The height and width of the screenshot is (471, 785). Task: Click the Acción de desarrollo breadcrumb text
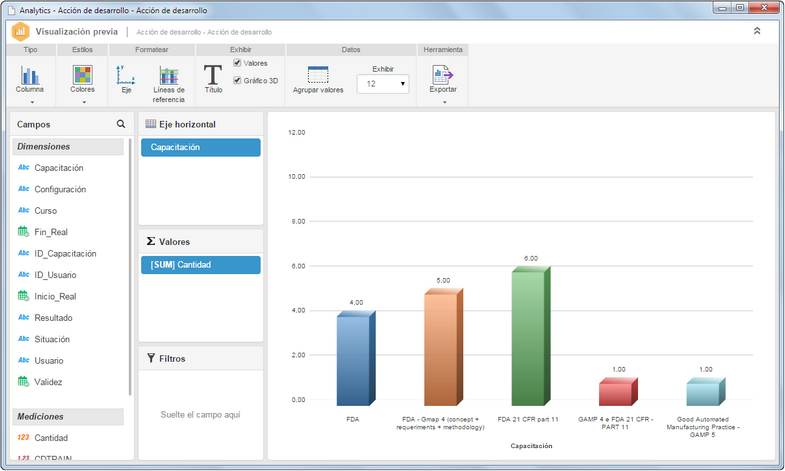(204, 32)
